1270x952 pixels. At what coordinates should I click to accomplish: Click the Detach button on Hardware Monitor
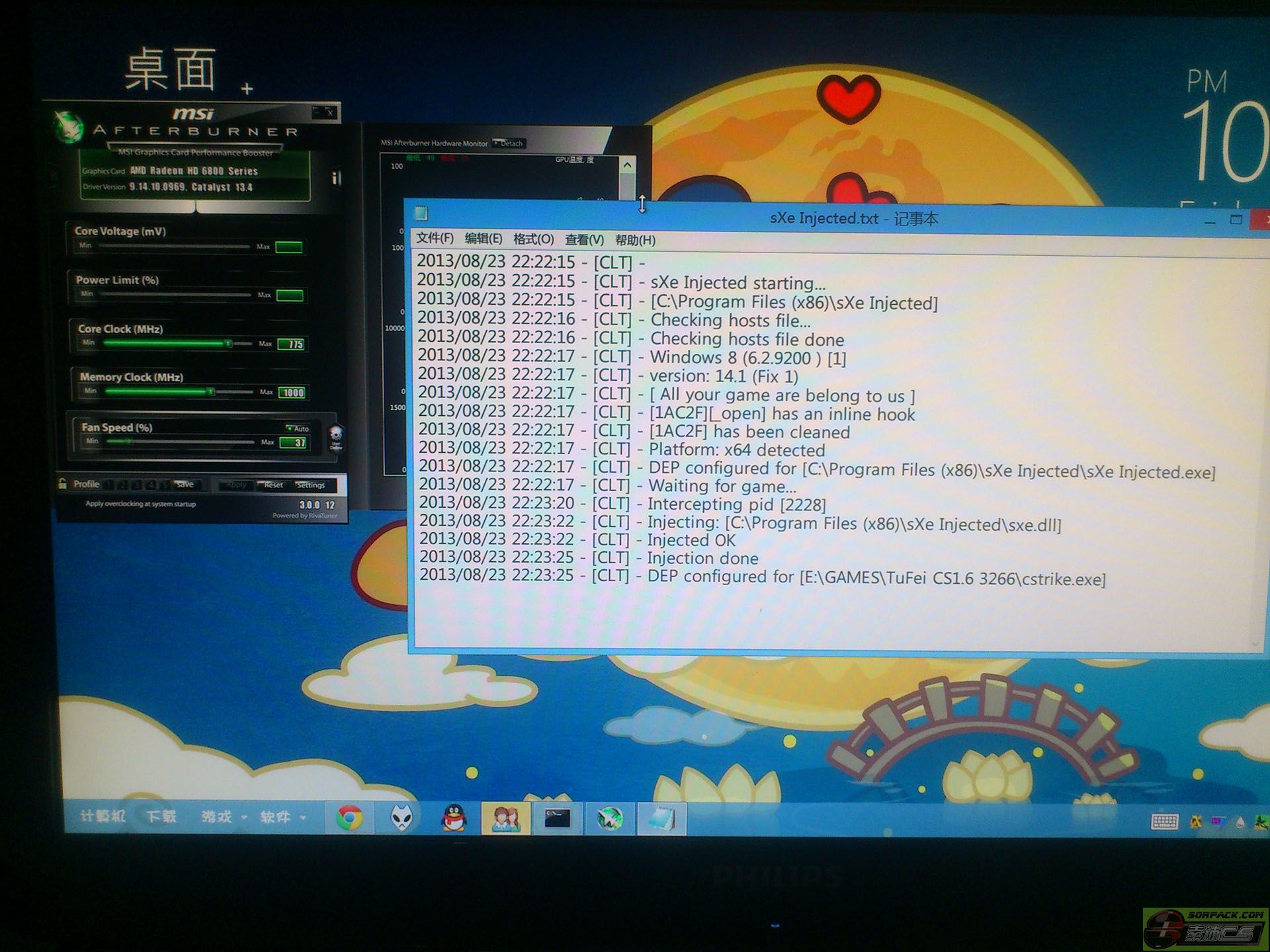pyautogui.click(x=509, y=143)
